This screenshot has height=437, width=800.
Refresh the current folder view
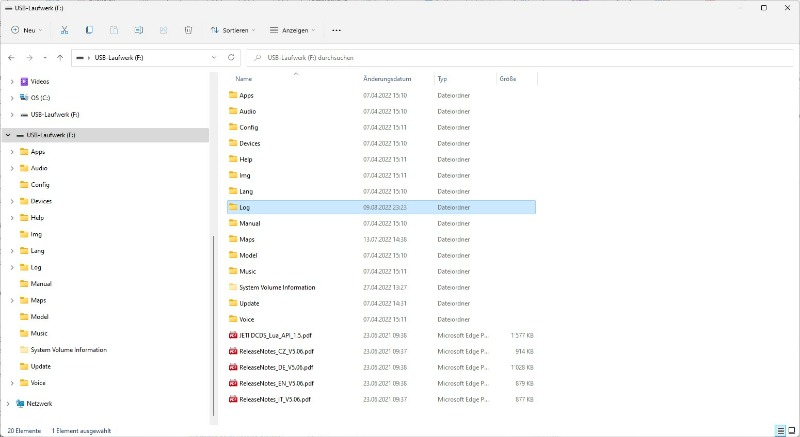tap(232, 58)
